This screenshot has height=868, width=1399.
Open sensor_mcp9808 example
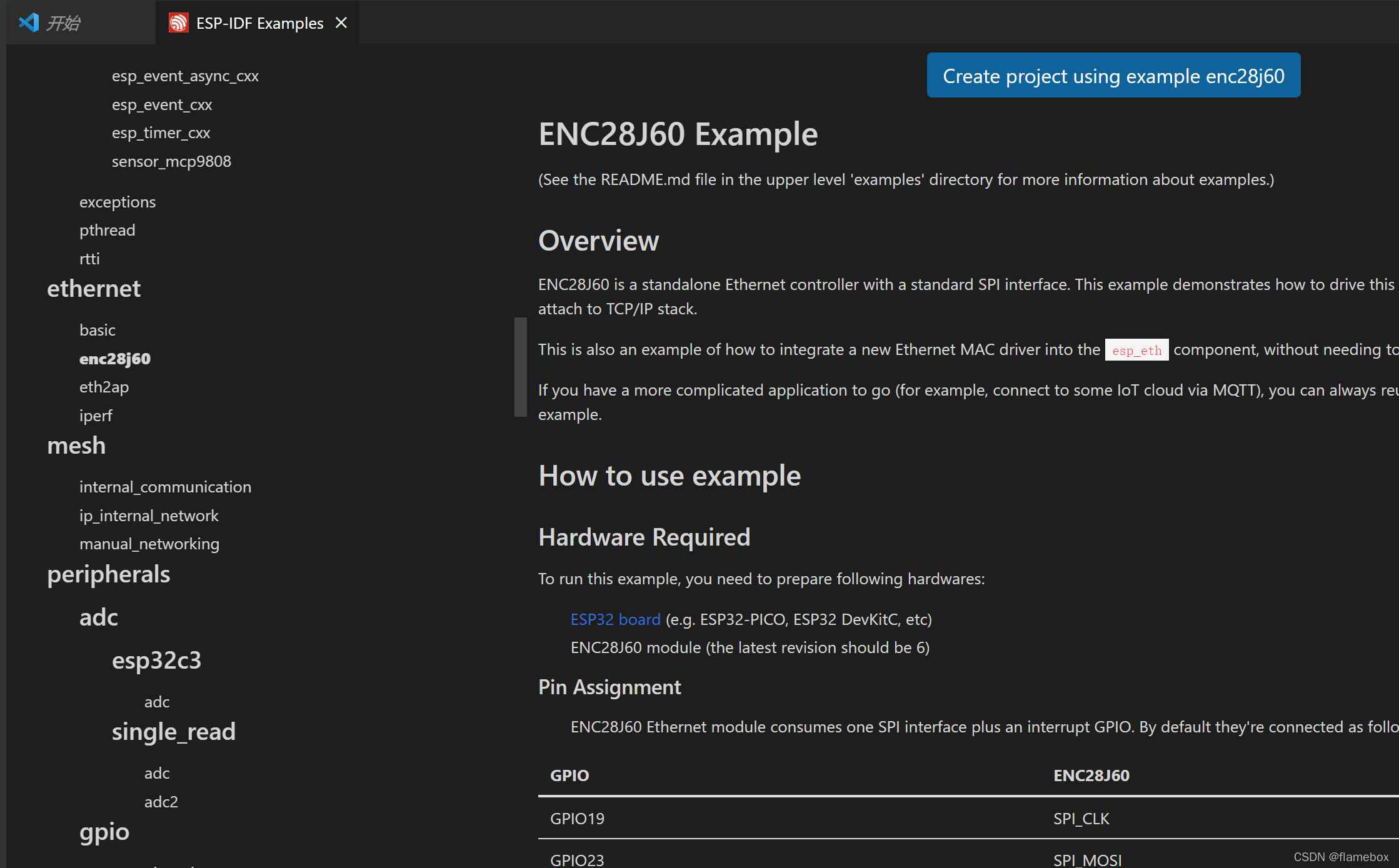click(x=171, y=162)
